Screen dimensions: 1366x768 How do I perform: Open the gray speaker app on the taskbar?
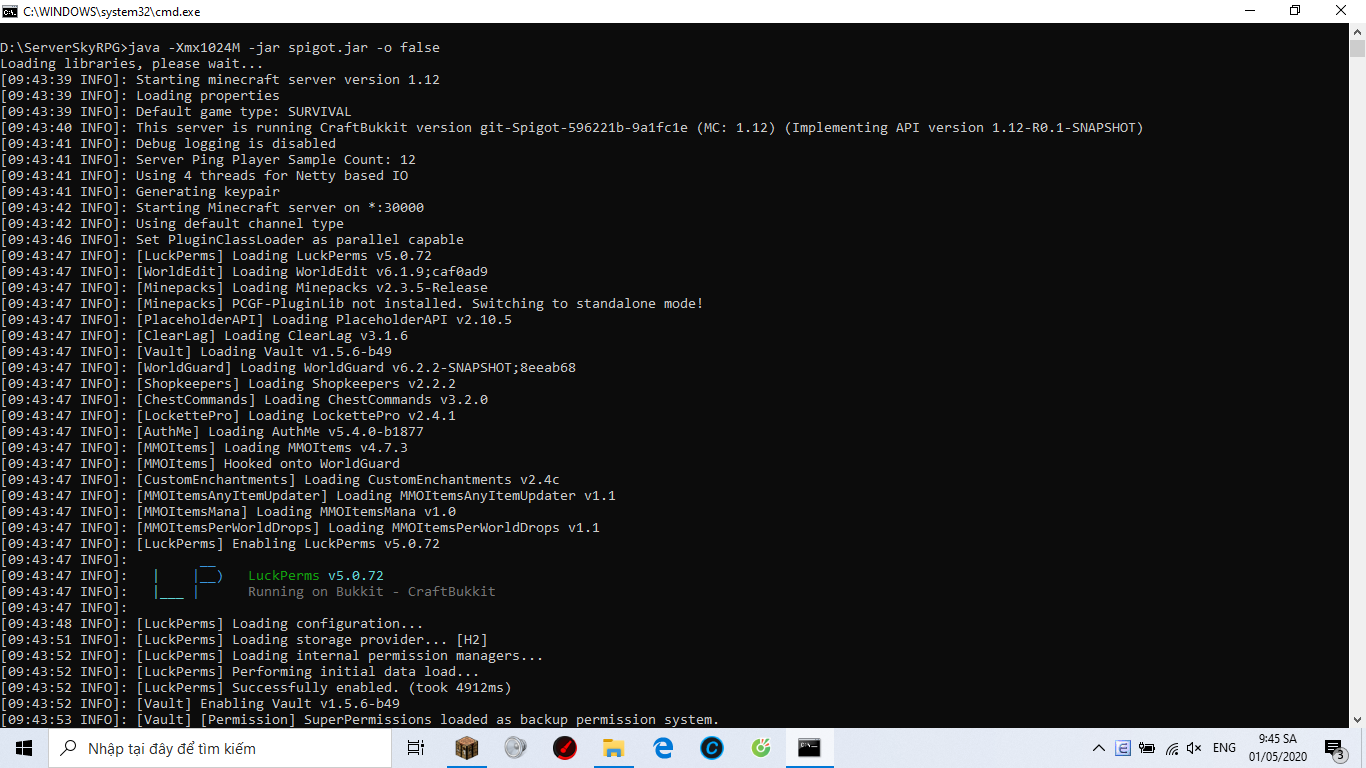click(515, 748)
